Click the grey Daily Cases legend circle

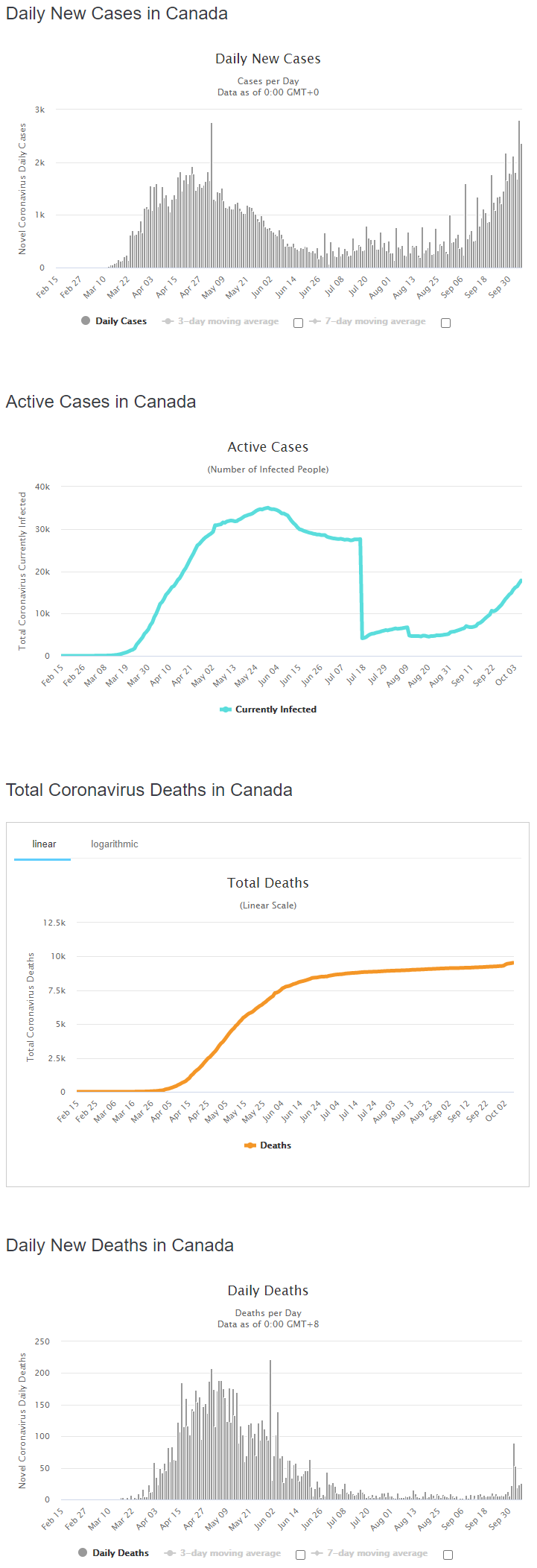[86, 321]
